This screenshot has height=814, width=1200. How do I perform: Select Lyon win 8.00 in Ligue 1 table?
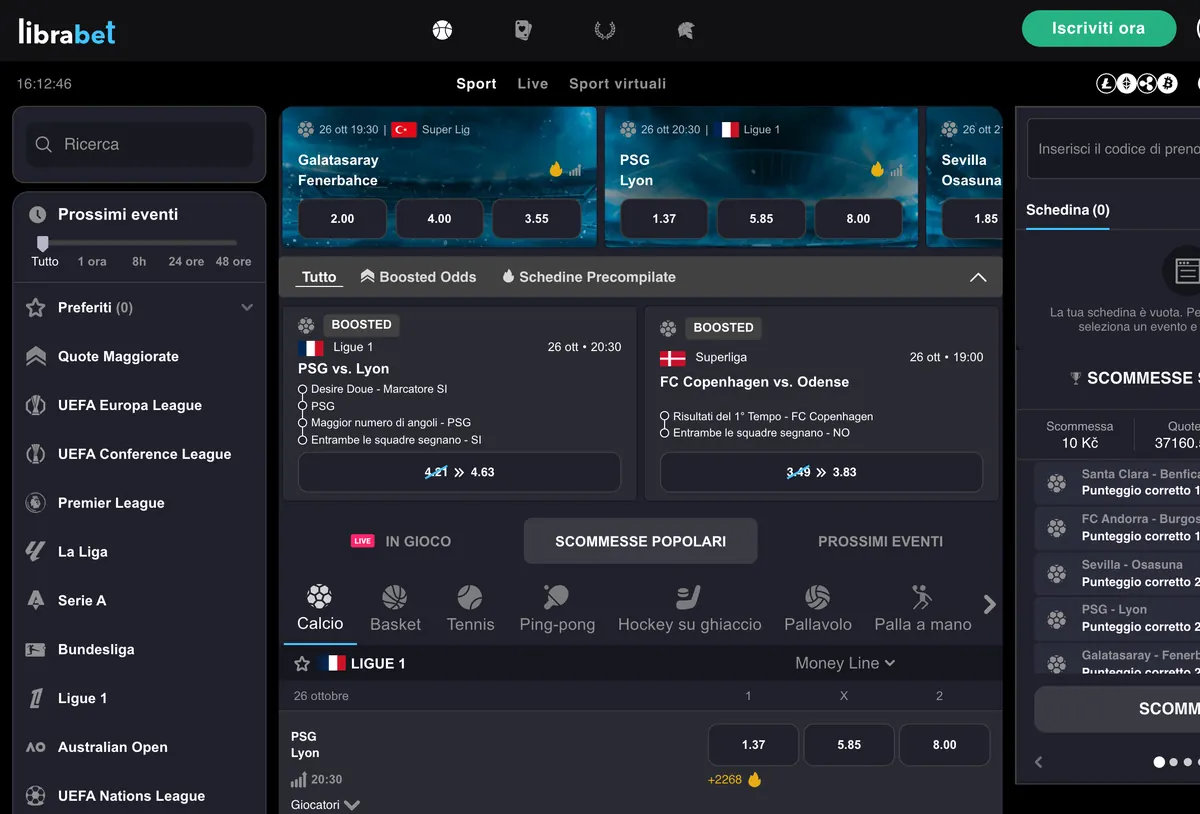click(x=944, y=745)
